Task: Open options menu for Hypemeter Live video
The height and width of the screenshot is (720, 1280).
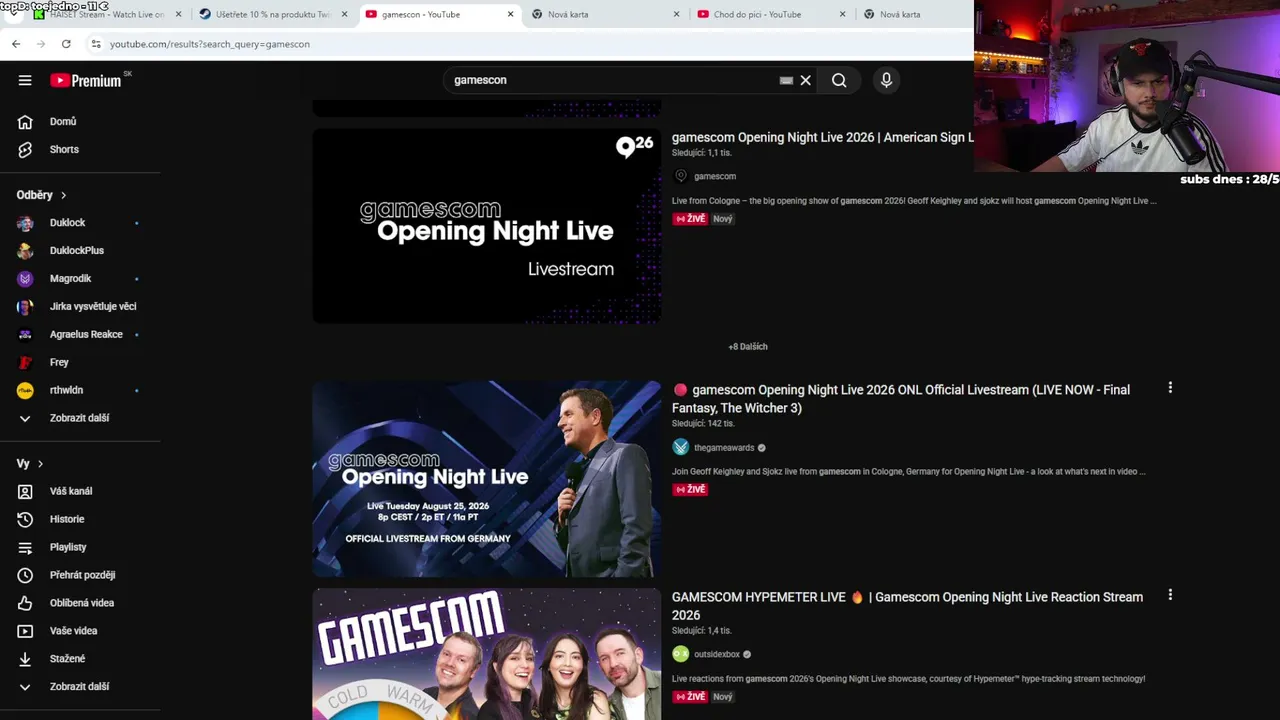Action: (x=1170, y=595)
